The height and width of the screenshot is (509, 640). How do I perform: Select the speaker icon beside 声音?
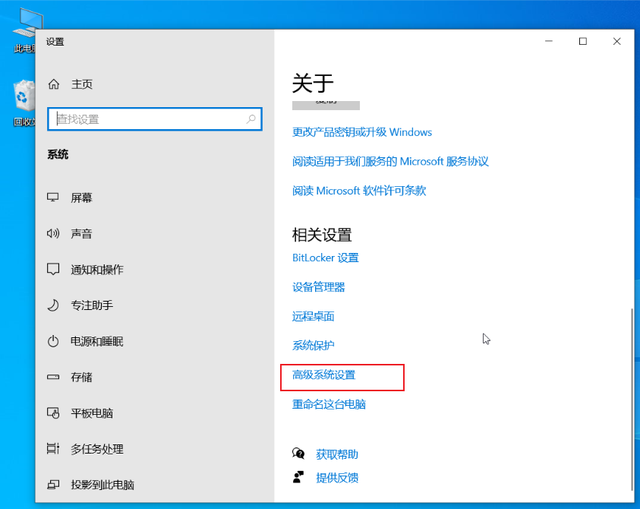coord(53,233)
